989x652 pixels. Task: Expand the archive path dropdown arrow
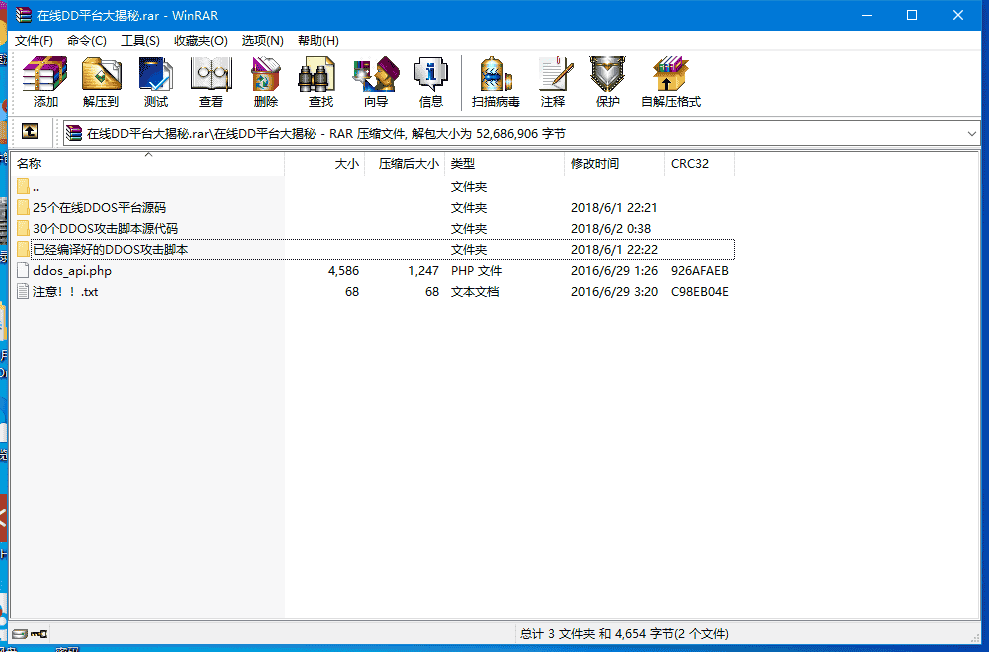tap(972, 133)
